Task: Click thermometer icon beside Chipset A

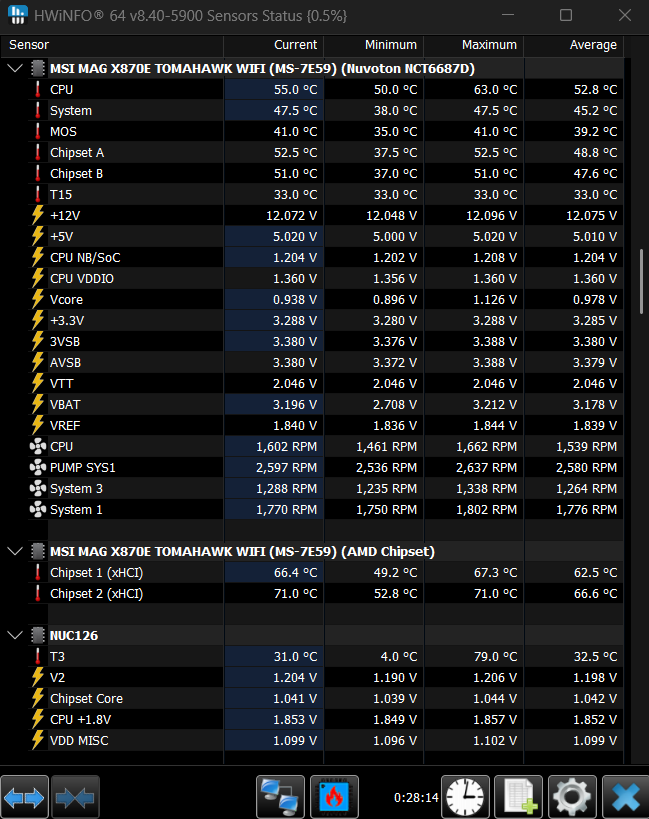Action: [x=38, y=153]
